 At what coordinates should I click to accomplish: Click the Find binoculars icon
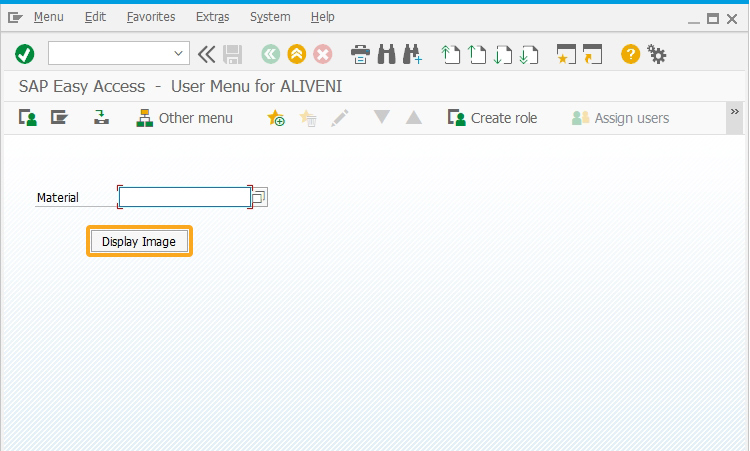coord(386,54)
